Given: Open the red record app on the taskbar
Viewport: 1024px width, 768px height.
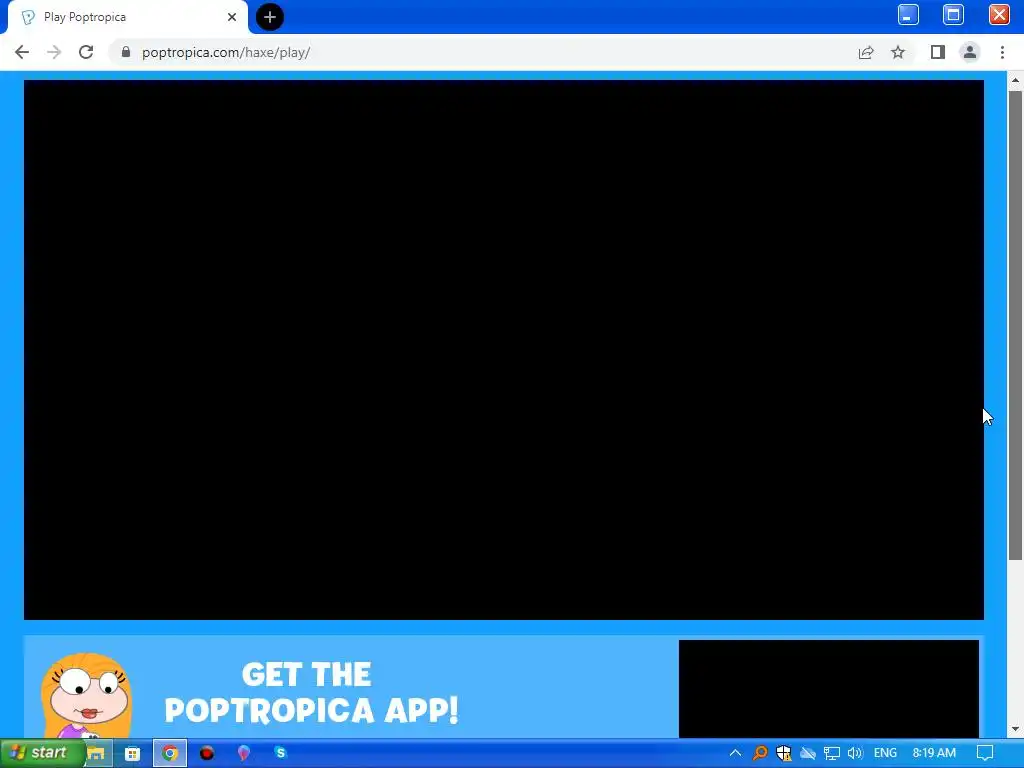Looking at the screenshot, I should pyautogui.click(x=207, y=754).
